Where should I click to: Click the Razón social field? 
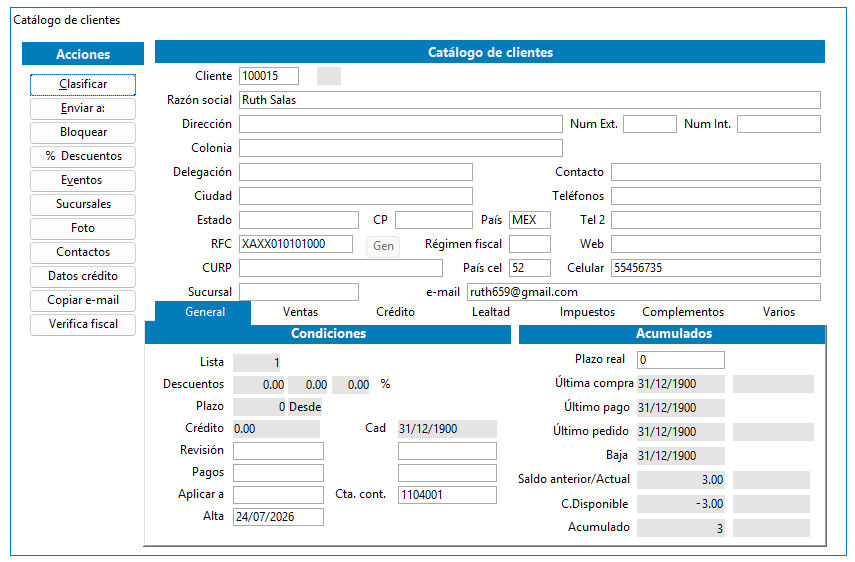(x=529, y=100)
